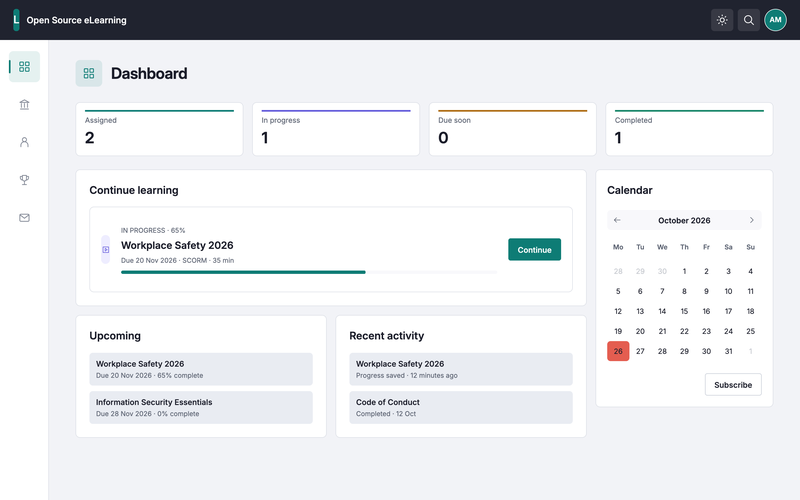Open the Open Source eLearning title link

pyautogui.click(x=77, y=20)
